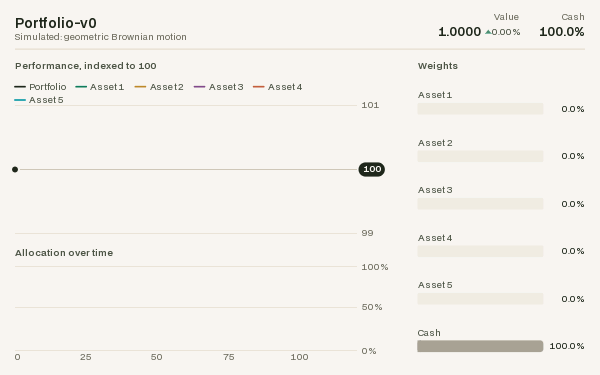Toggle Portfolio series in chart legend

click(x=40, y=87)
